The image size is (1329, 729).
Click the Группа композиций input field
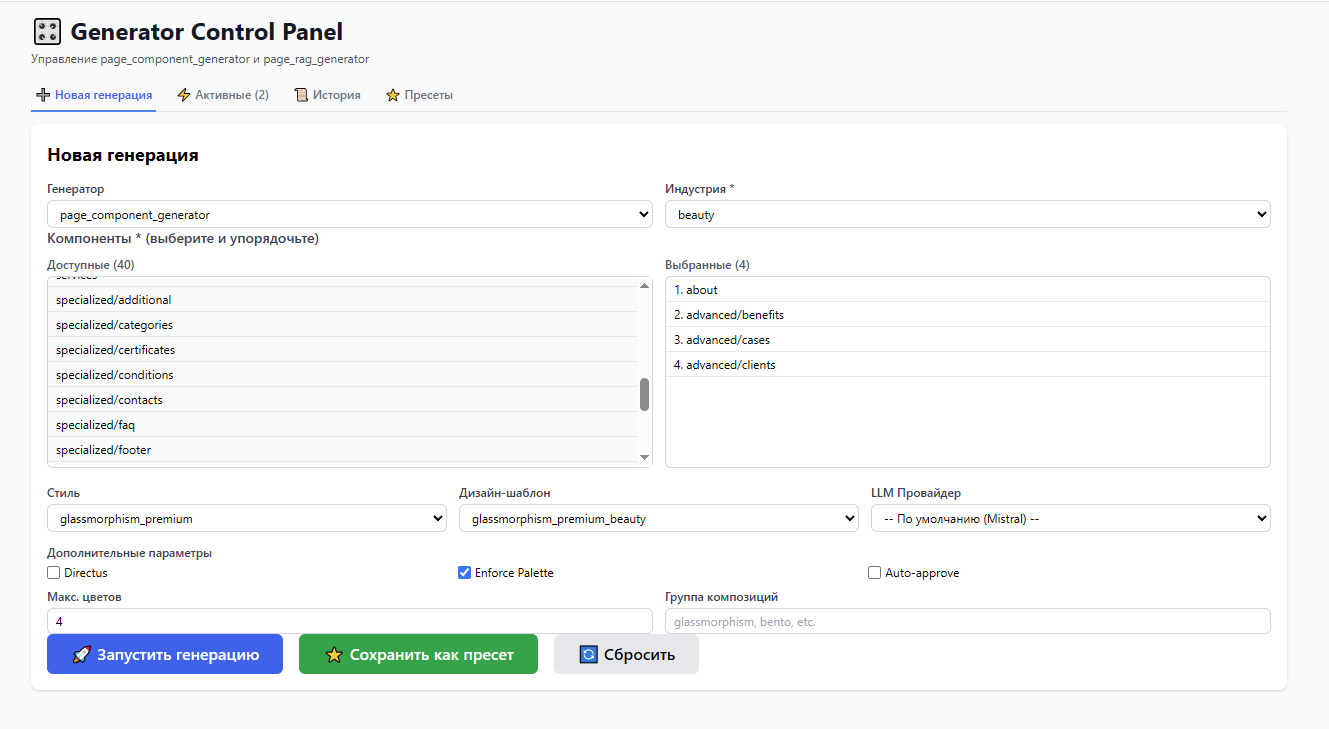(x=968, y=621)
